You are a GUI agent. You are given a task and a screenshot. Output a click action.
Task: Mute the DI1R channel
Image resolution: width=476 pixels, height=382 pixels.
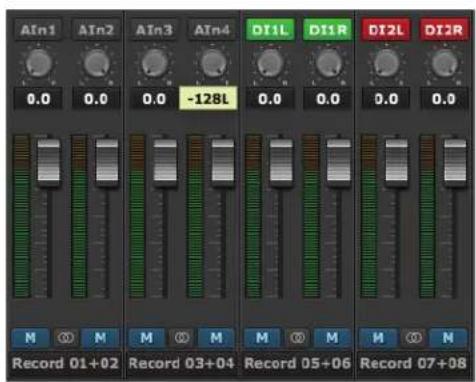[332, 338]
